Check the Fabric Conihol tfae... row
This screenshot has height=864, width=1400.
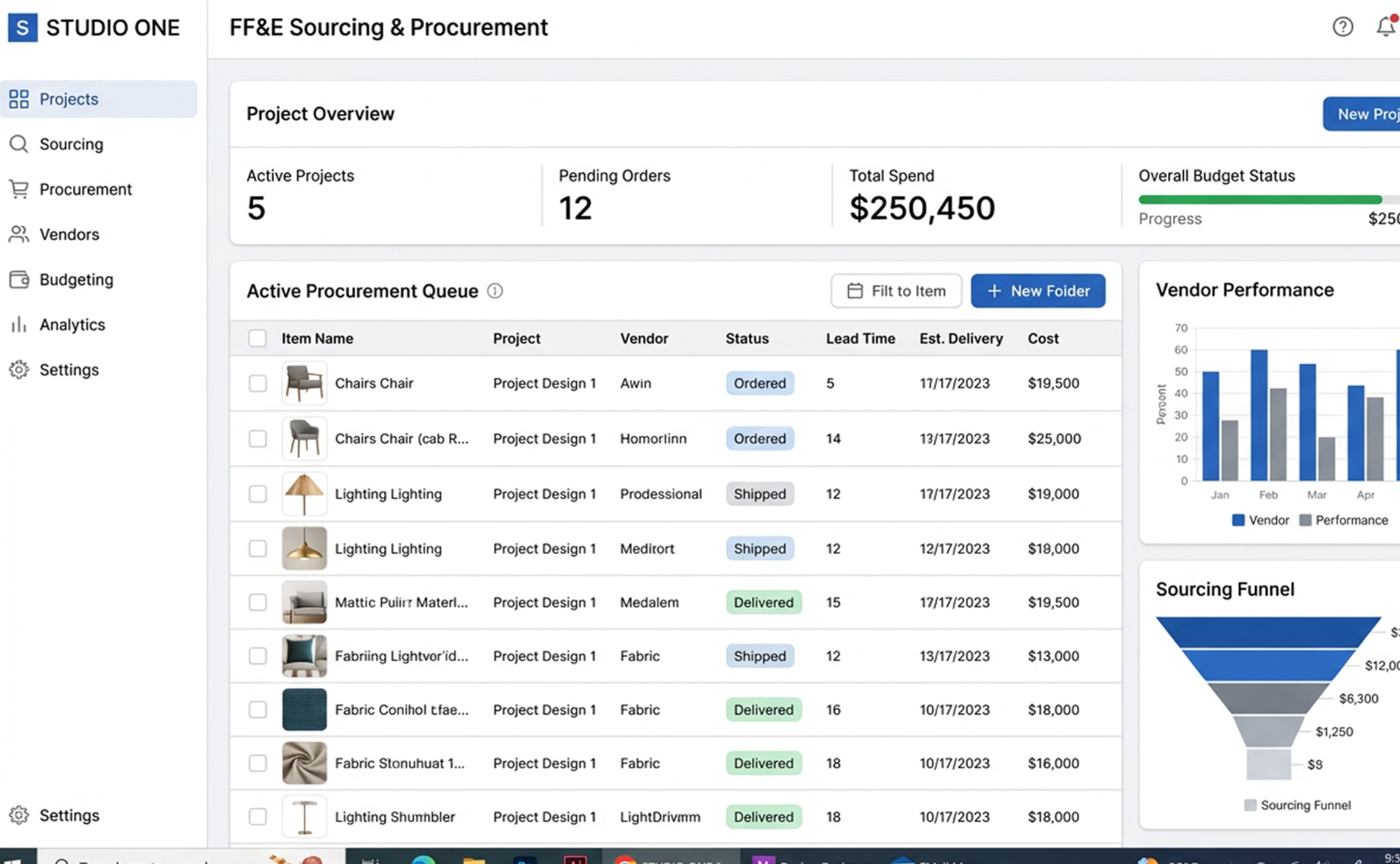(x=258, y=709)
